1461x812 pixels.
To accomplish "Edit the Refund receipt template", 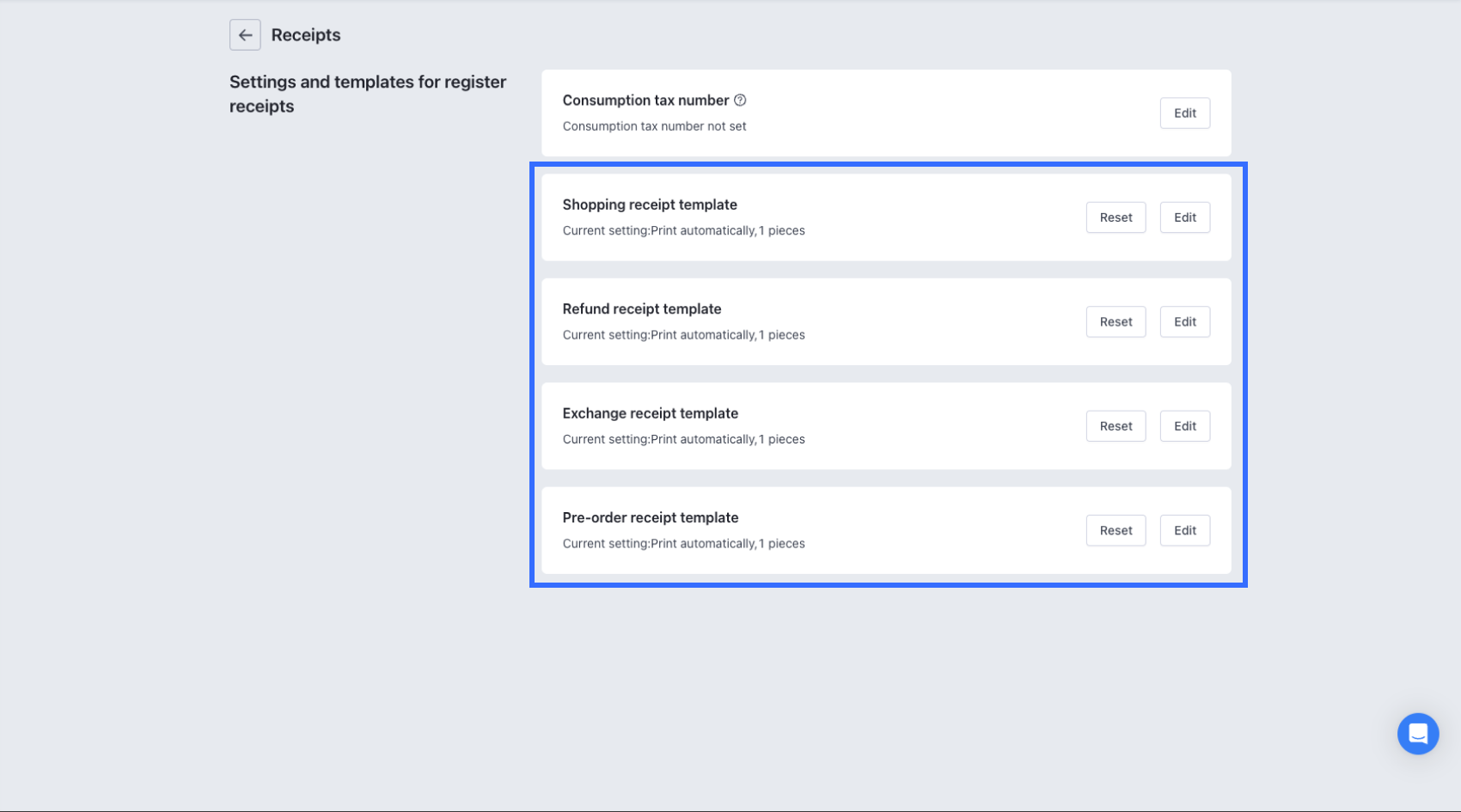I will (1184, 322).
